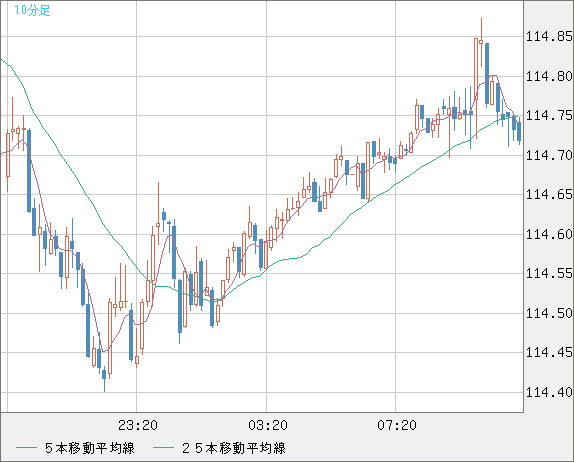Click the 114.80 price axis label

tap(549, 76)
